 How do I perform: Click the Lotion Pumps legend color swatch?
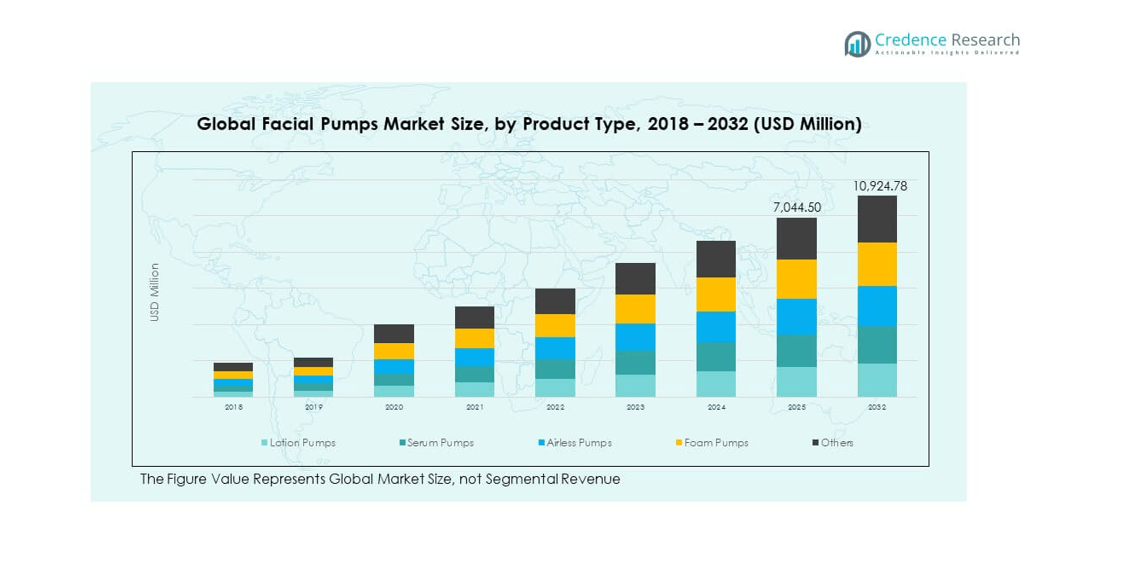coord(264,442)
